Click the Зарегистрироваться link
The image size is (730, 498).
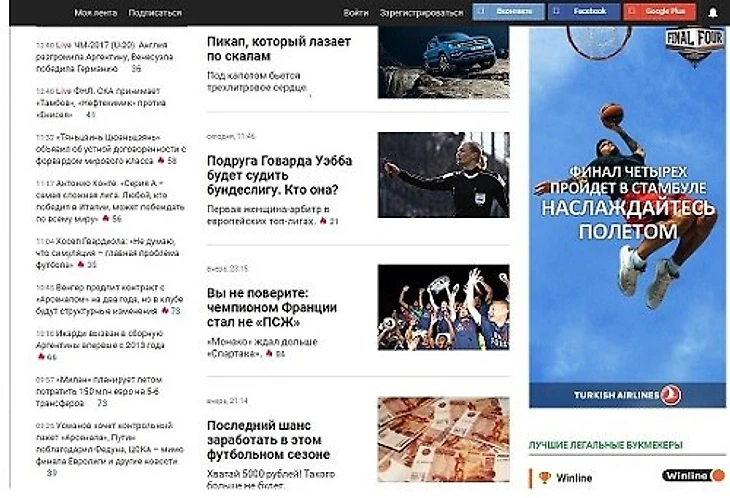coord(421,13)
